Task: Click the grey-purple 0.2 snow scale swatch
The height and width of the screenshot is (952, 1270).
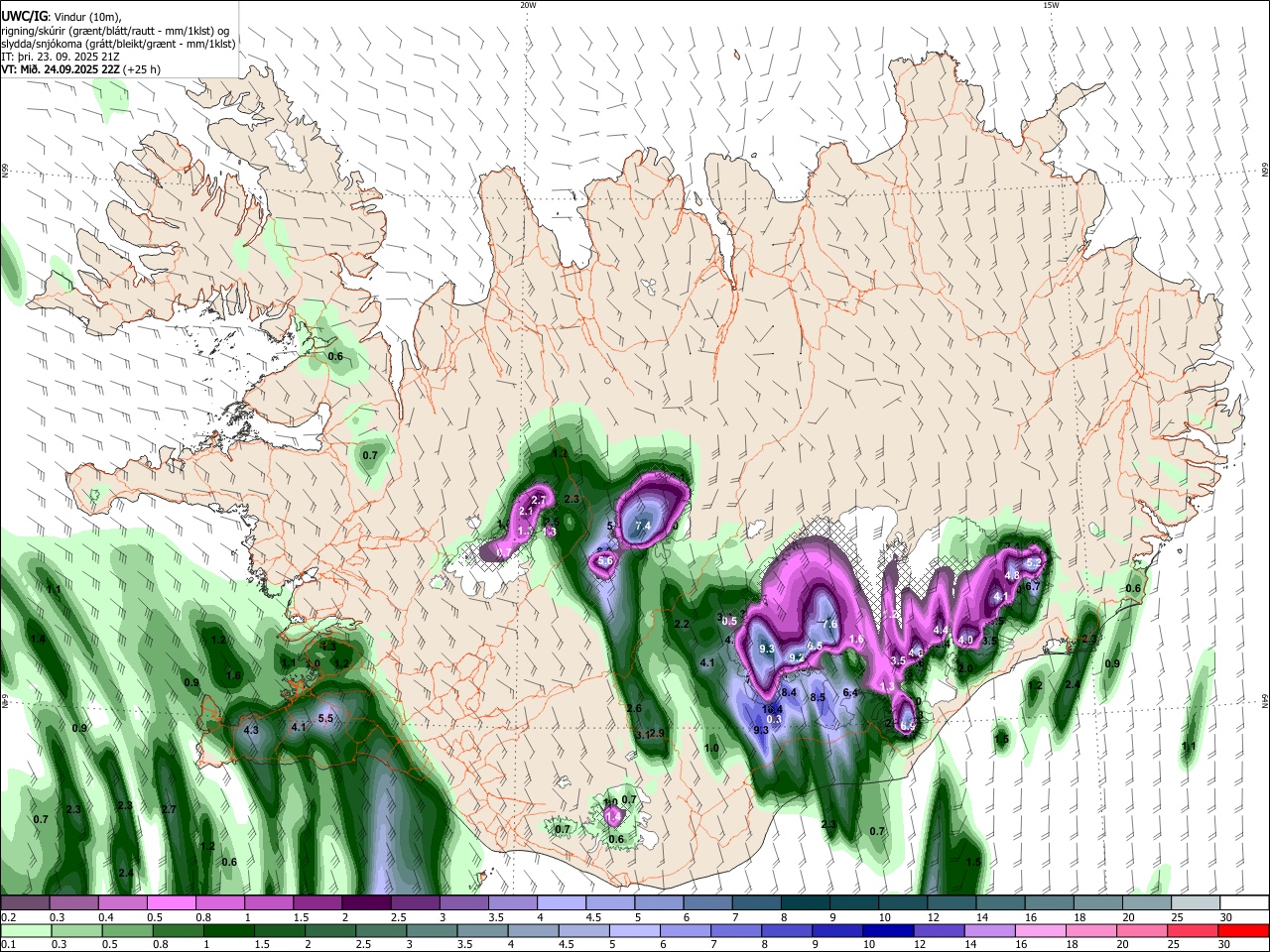Action: (26, 902)
